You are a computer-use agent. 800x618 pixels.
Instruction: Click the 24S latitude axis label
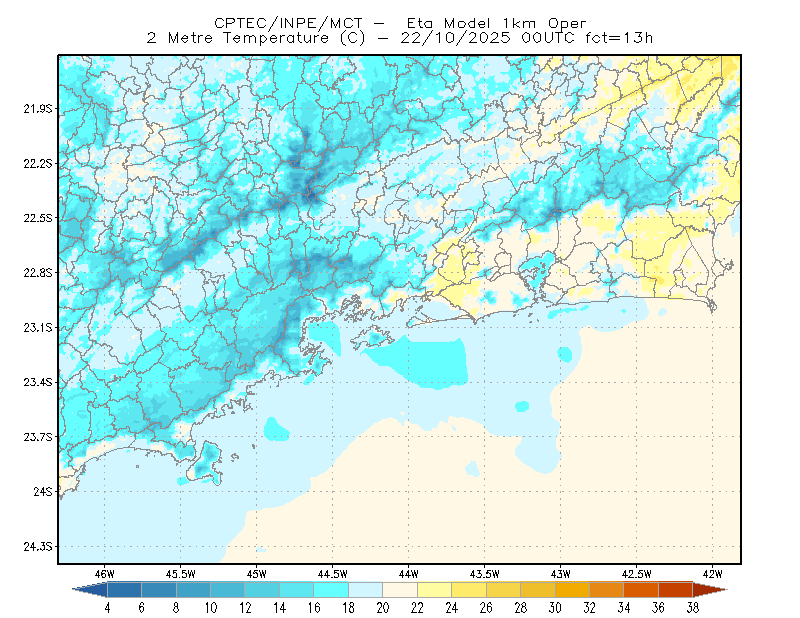click(x=43, y=491)
